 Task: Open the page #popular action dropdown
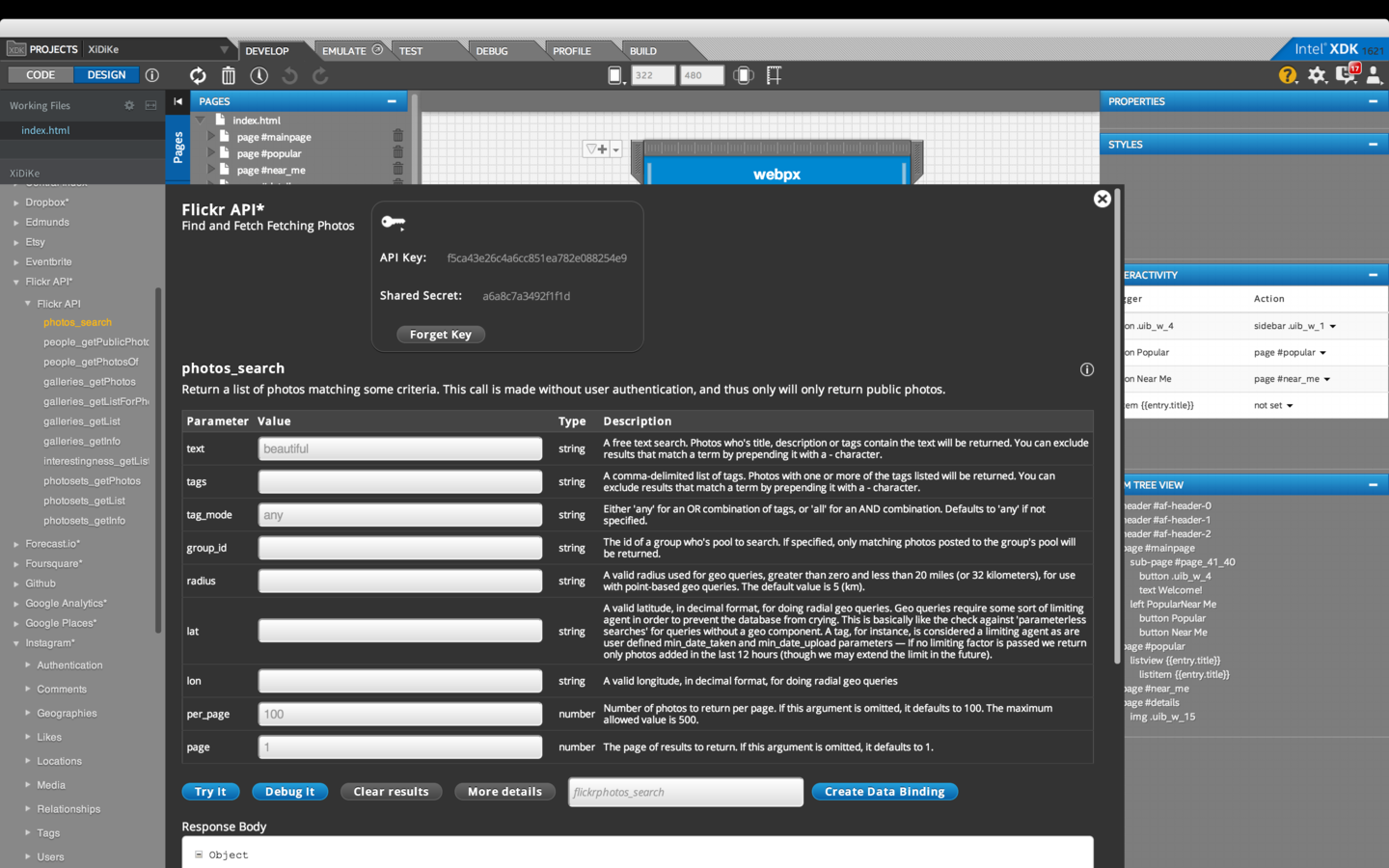coord(1322,353)
